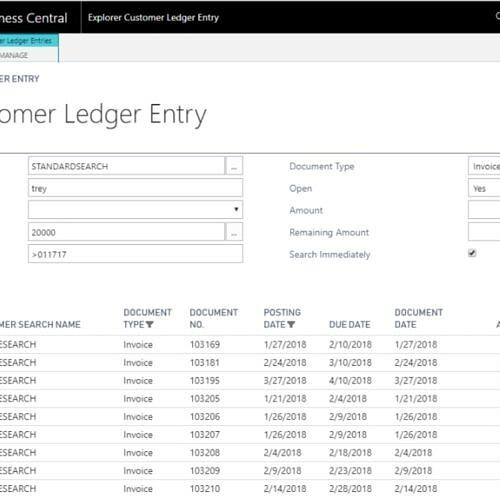Click the Open field showing Yes

pos(484,188)
